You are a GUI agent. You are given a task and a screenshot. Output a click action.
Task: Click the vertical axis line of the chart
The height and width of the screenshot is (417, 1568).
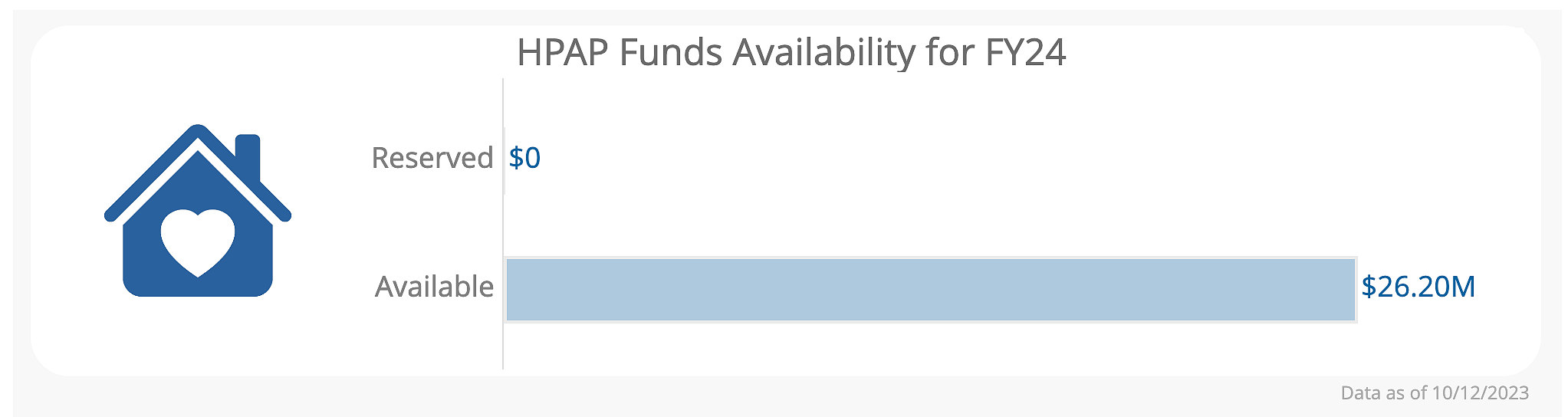(x=503, y=223)
